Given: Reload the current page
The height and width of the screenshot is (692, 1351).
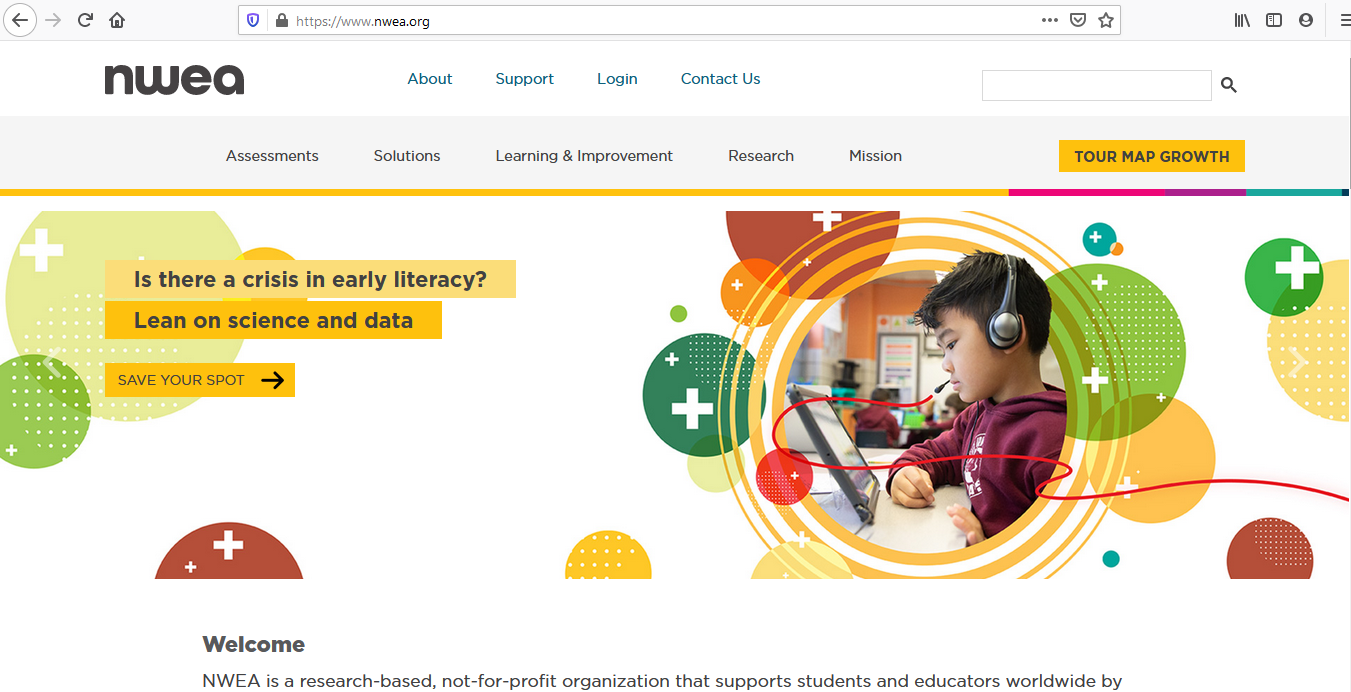Looking at the screenshot, I should (84, 19).
